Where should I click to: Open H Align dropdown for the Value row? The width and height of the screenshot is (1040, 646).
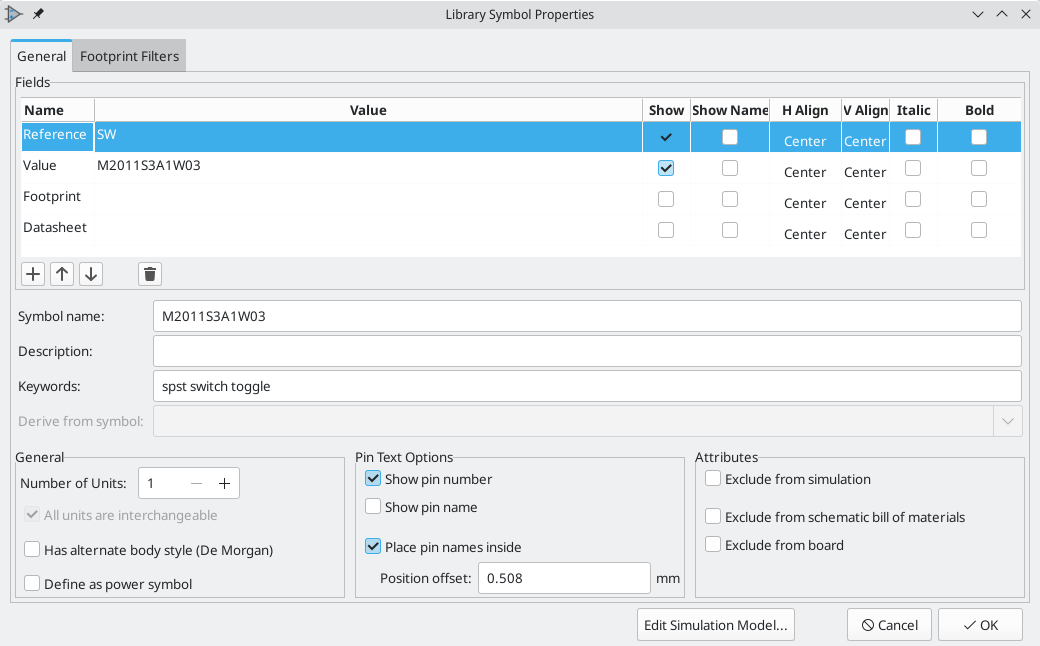805,172
